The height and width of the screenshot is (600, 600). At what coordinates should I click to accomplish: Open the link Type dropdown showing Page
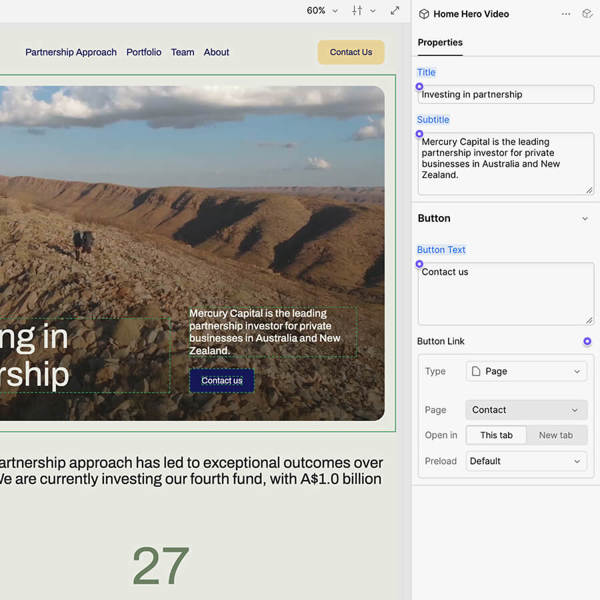point(526,371)
